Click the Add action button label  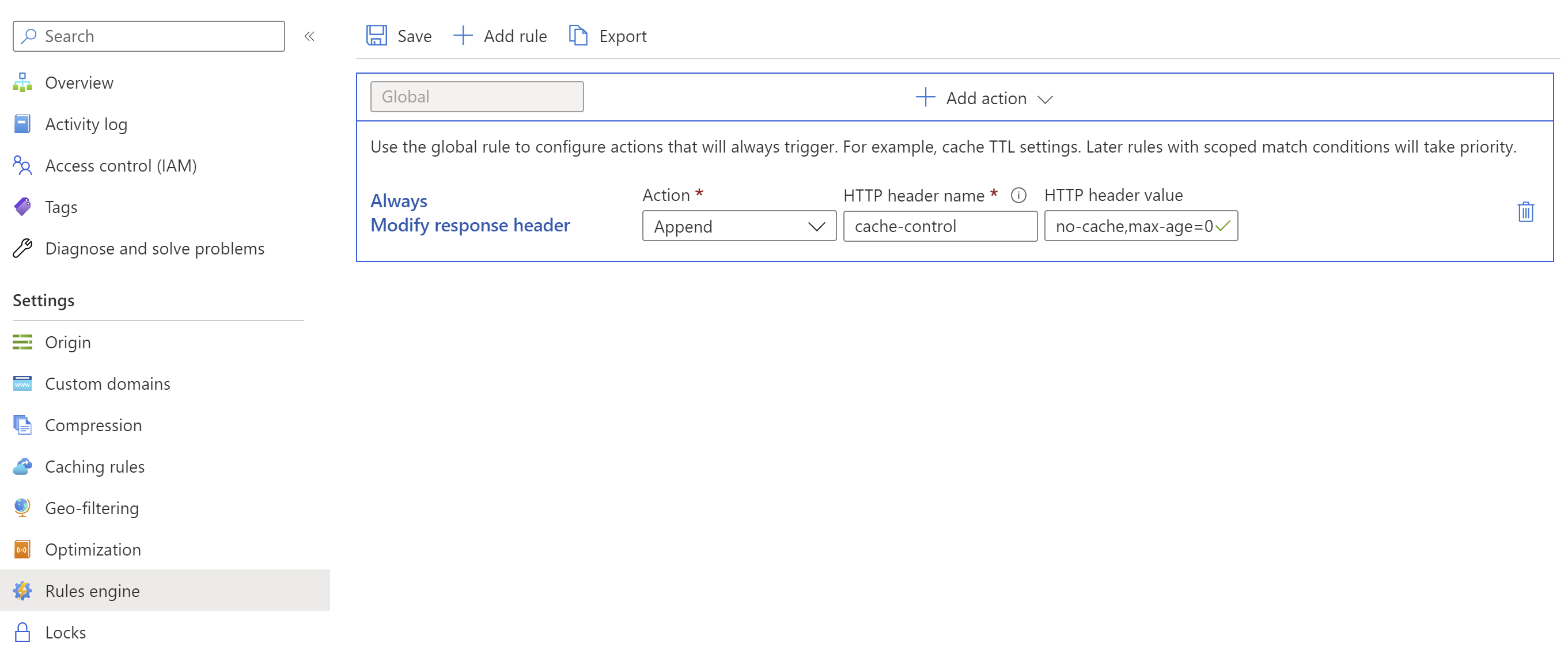[x=986, y=98]
